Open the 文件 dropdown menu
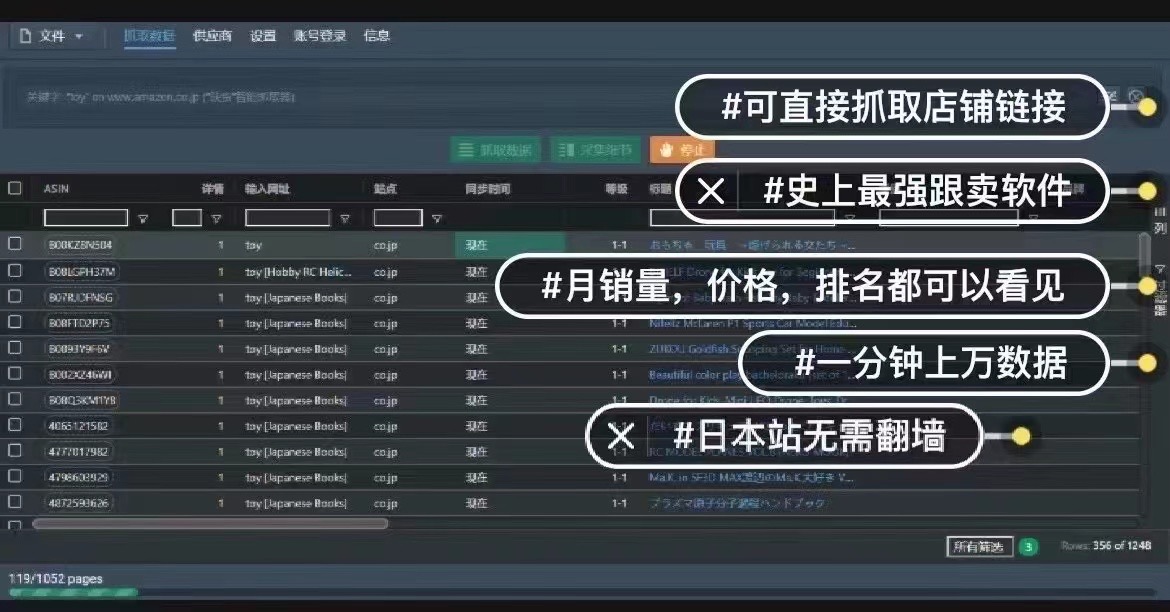Viewport: 1170px width, 612px height. [55, 36]
